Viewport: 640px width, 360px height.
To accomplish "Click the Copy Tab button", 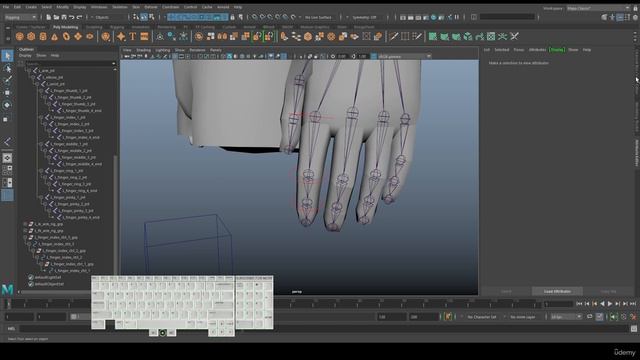I will point(608,291).
